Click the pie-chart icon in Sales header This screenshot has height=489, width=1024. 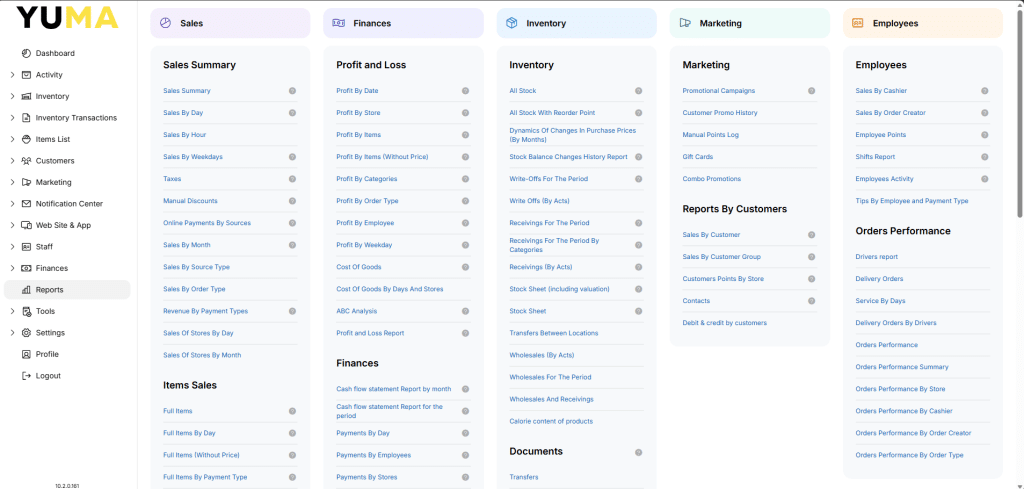[x=165, y=23]
